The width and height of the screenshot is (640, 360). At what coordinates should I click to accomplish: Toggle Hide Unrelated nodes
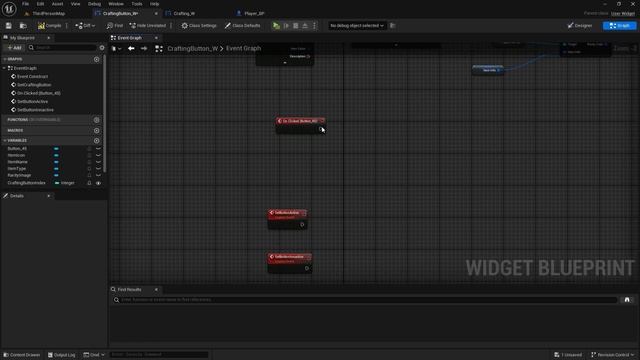pyautogui.click(x=148, y=26)
